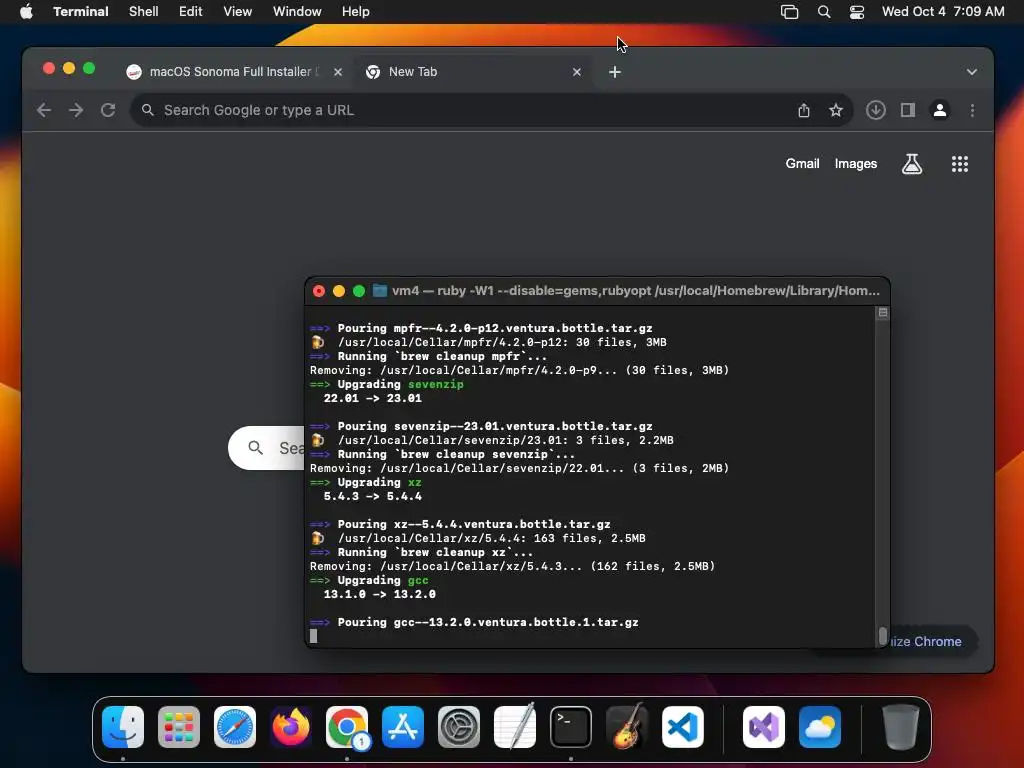
Task: Toggle the Chrome side panel
Action: (x=908, y=110)
